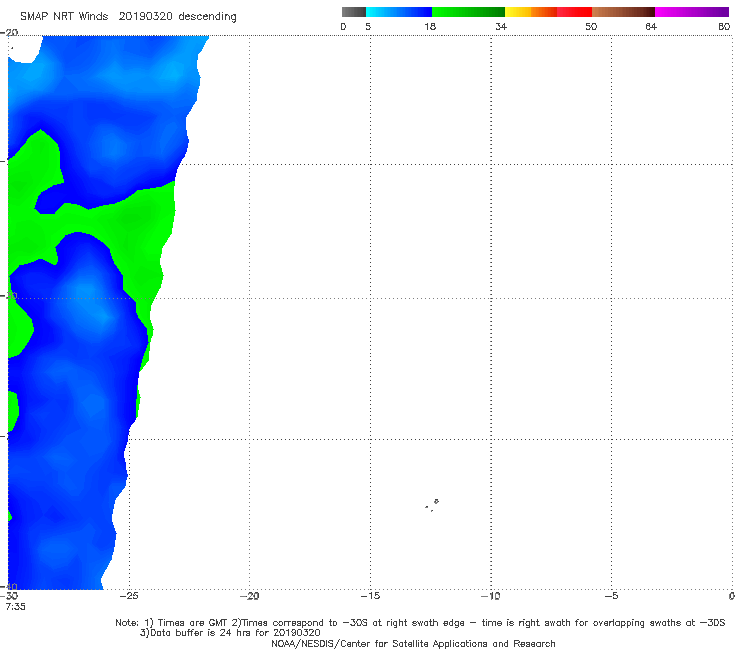Click the gray segment of the color bar
Image resolution: width=740 pixels, height=650 pixels.
[x=354, y=12]
